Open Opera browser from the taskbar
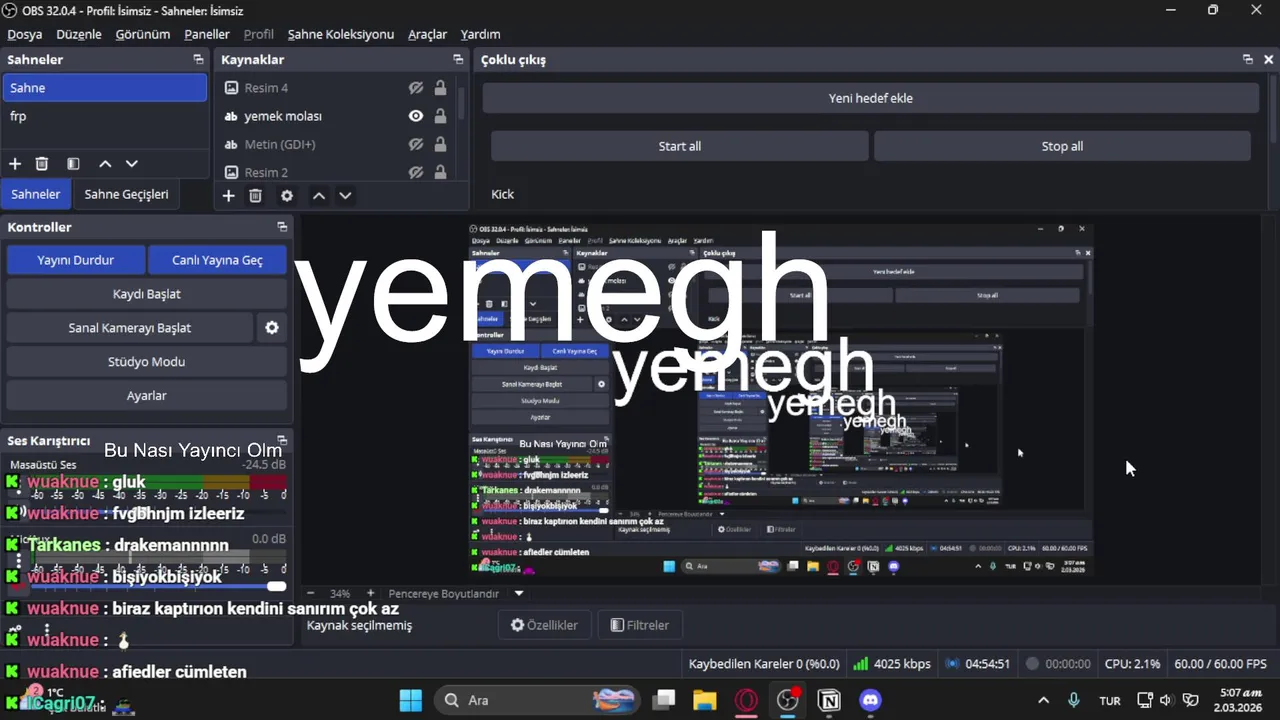 746,700
